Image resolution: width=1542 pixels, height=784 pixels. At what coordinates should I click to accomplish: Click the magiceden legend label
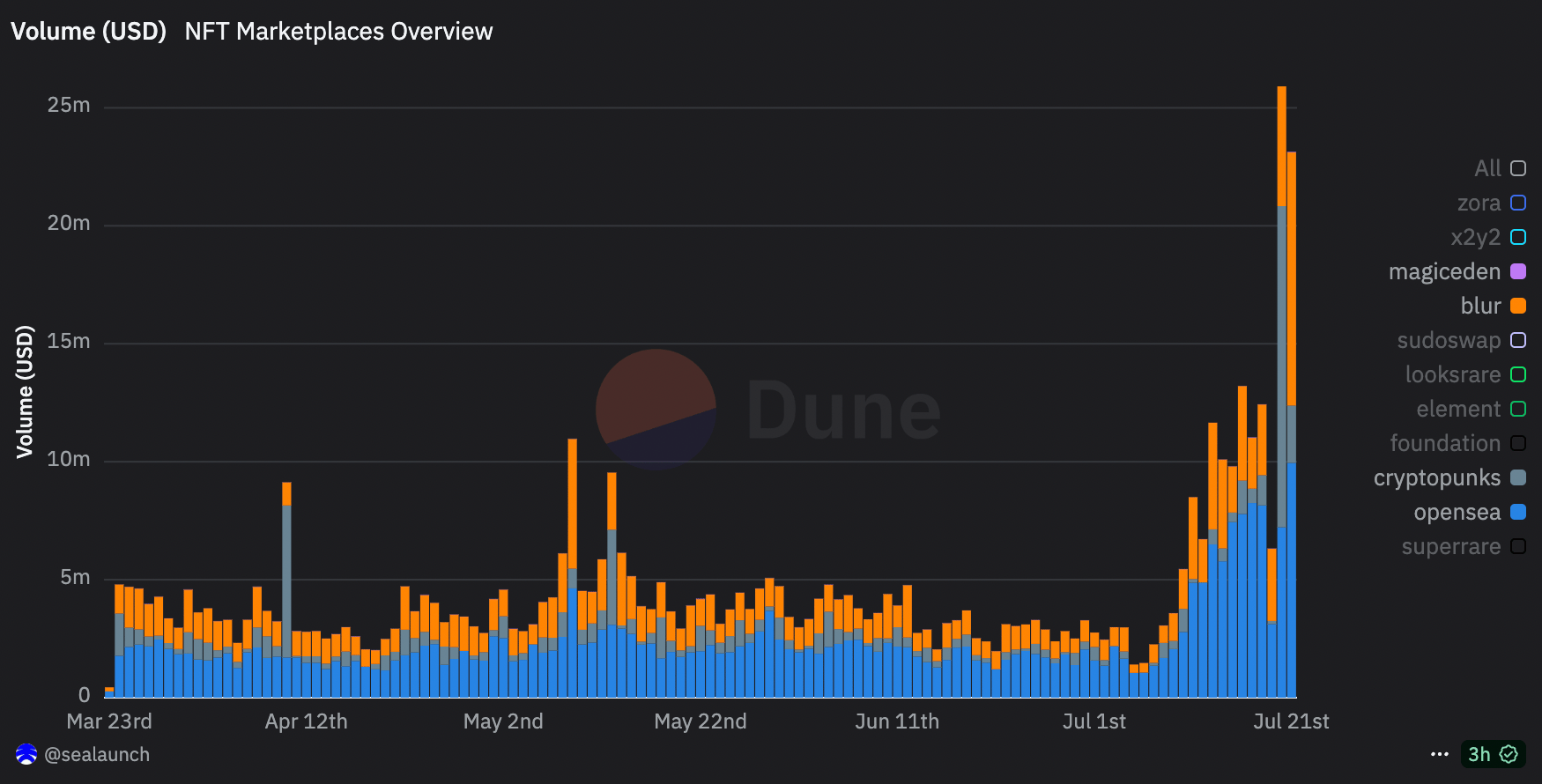[1444, 271]
